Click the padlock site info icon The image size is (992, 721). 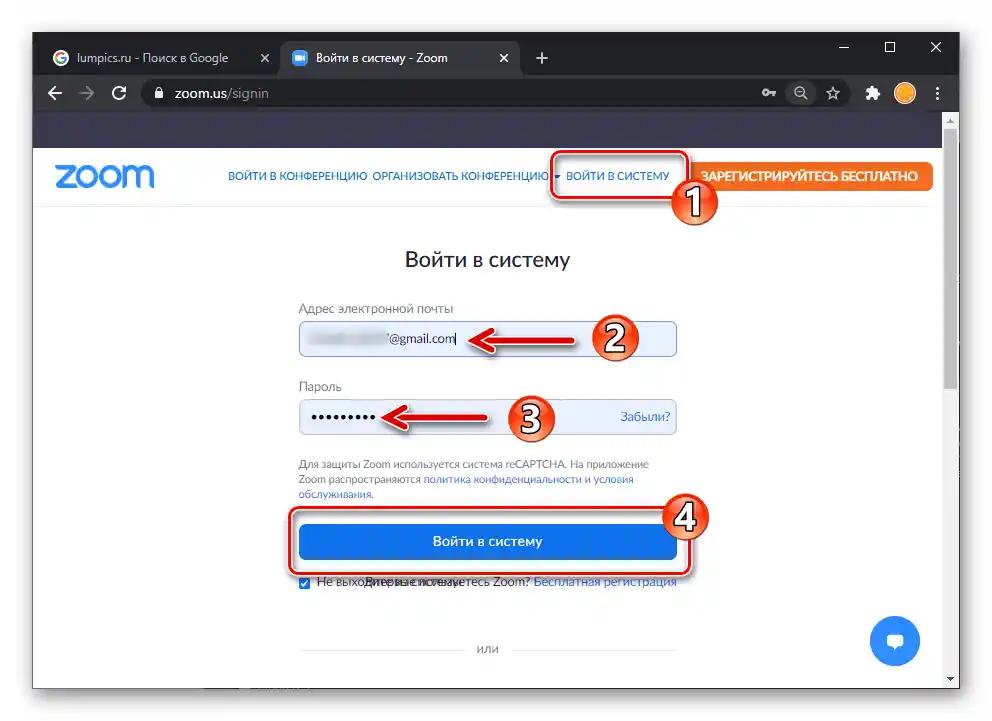159,93
